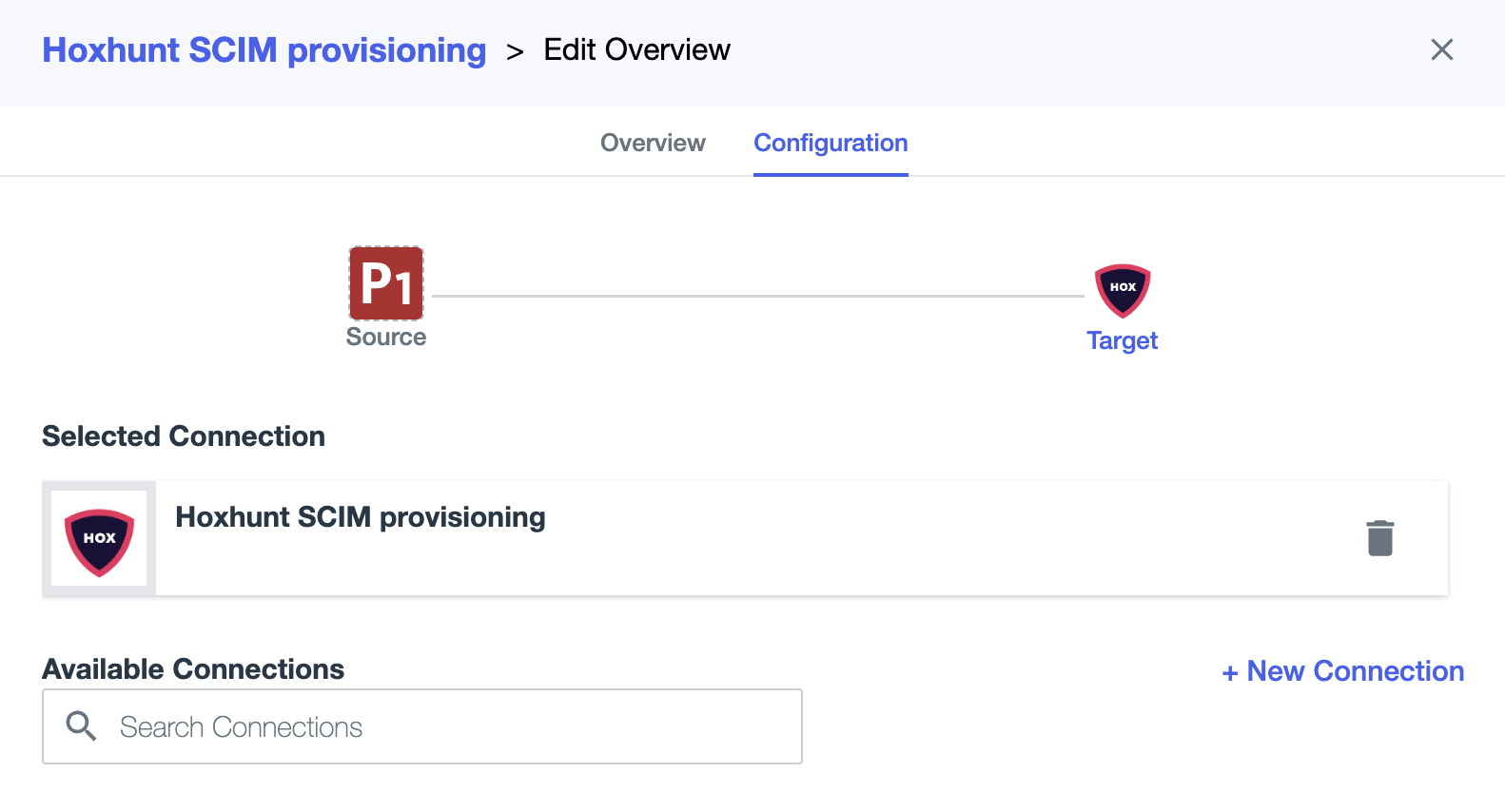This screenshot has width=1505, height=812.
Task: Focus the Search Connections input field
Action: click(422, 726)
